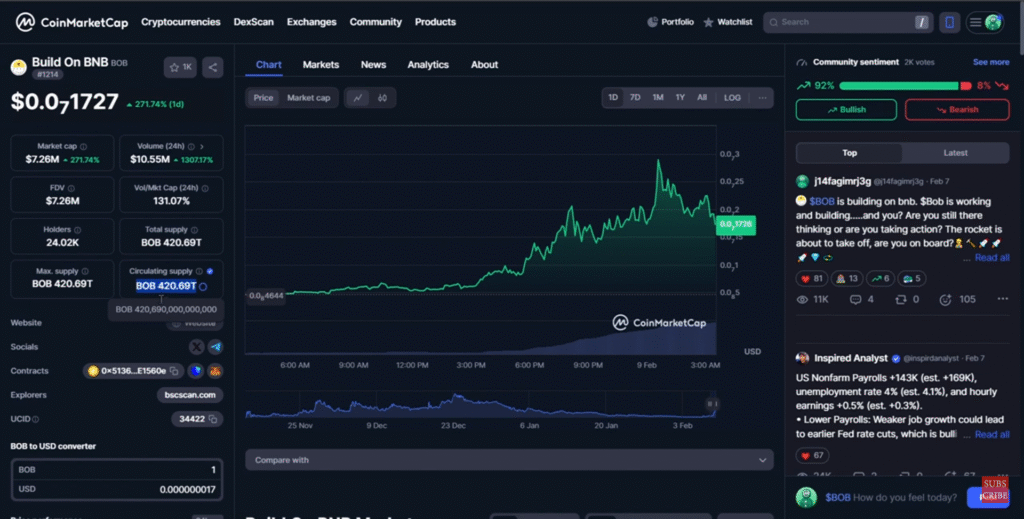Click the $BOB post composer field

click(x=891, y=497)
